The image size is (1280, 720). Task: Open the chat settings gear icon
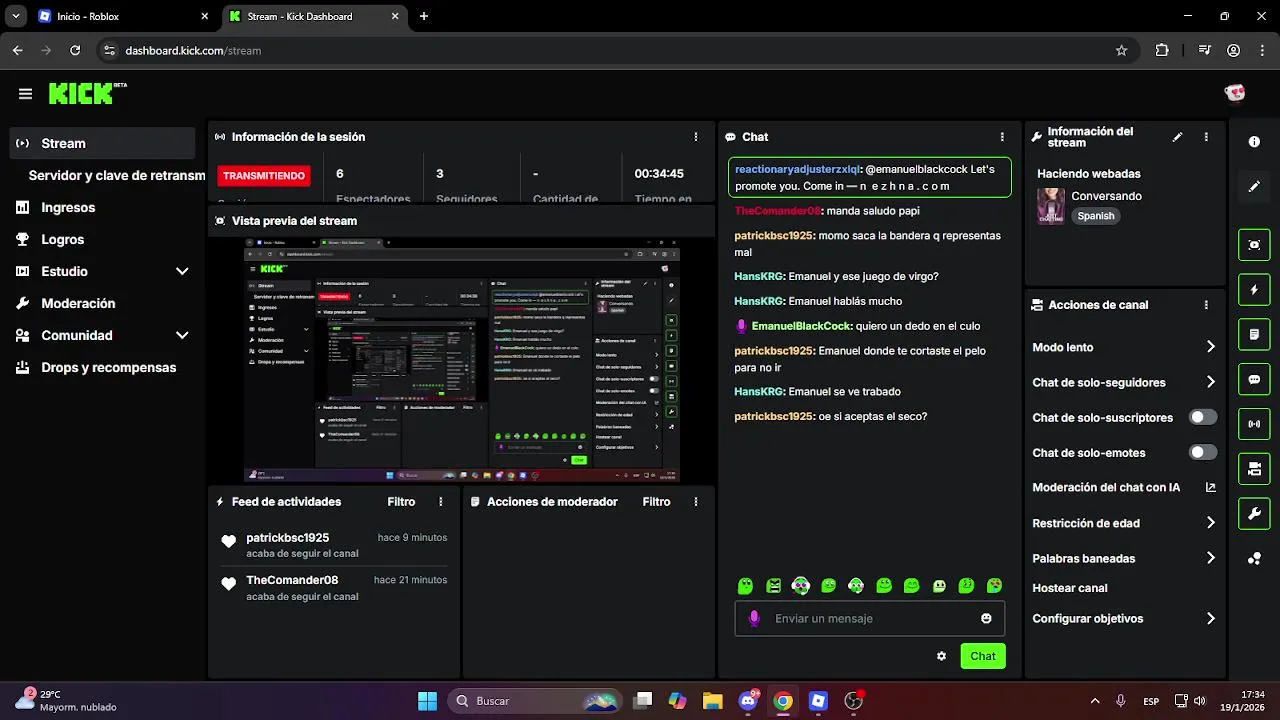[x=941, y=656]
